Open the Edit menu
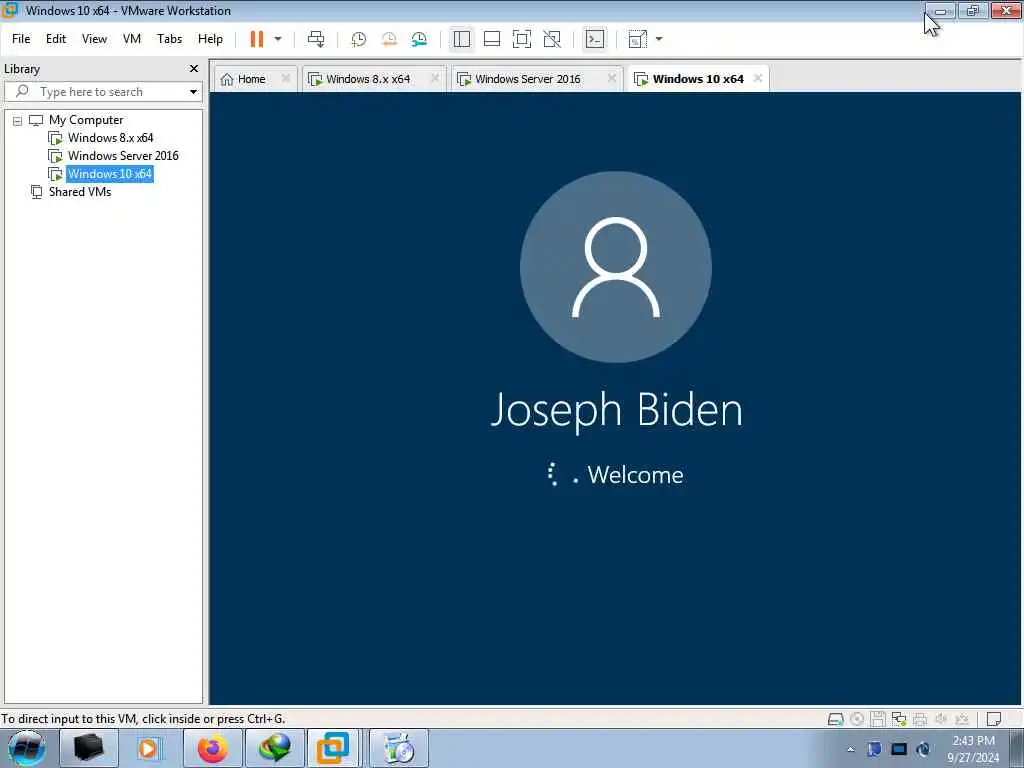Viewport: 1024px width, 768px height. click(56, 39)
